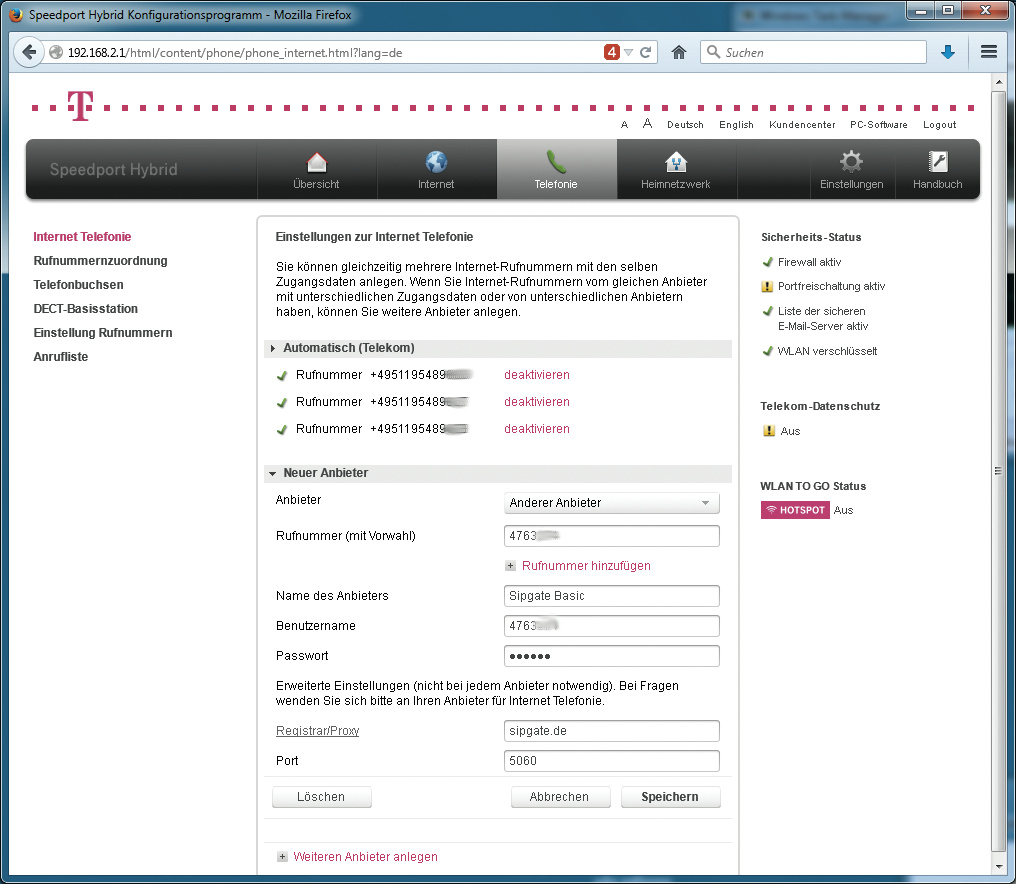Deactivate the second Telekom Rufnummer
The height and width of the screenshot is (884, 1016).
[x=537, y=402]
